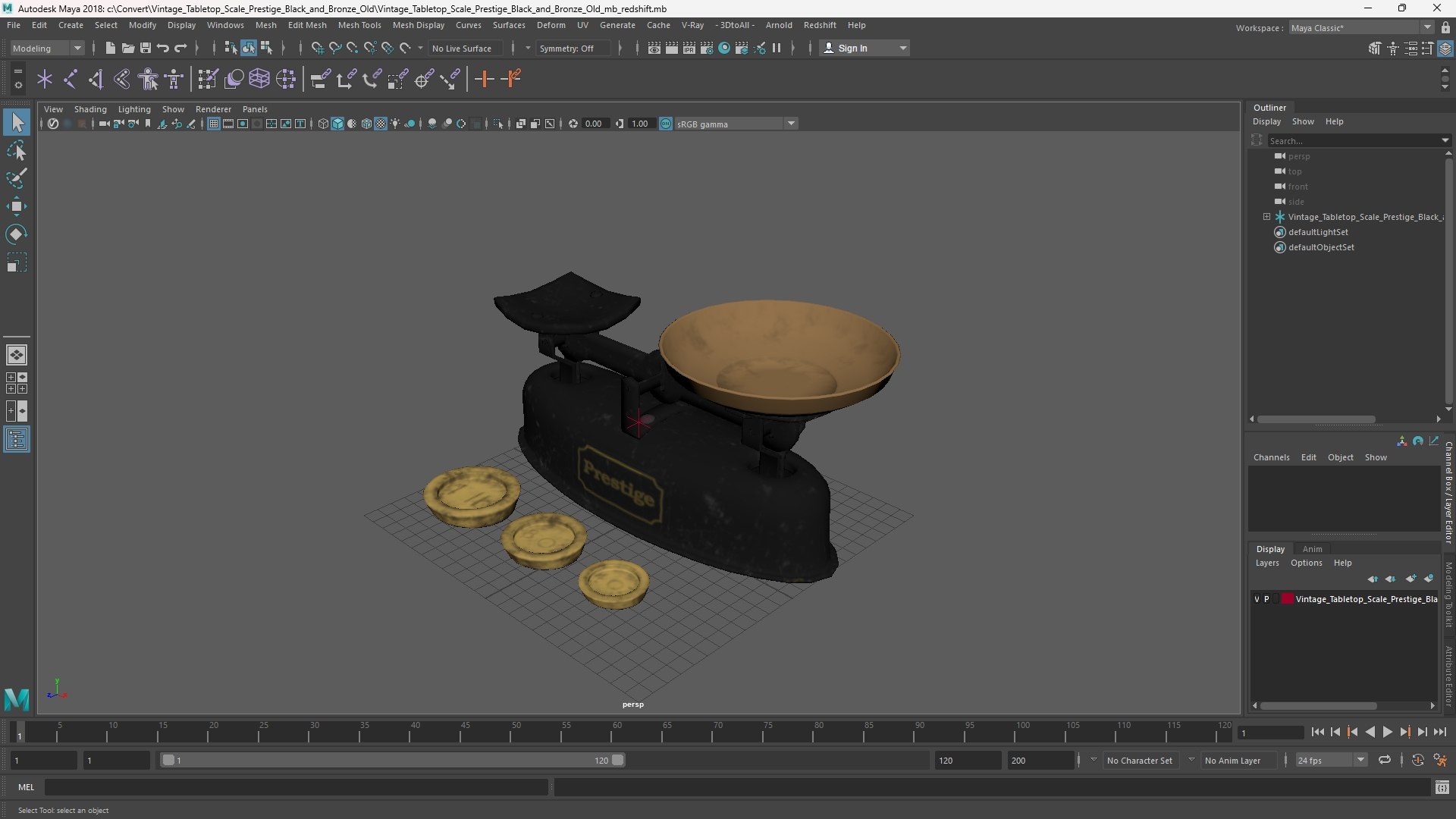
Task: Pick the Paint Selection tool
Action: (17, 178)
